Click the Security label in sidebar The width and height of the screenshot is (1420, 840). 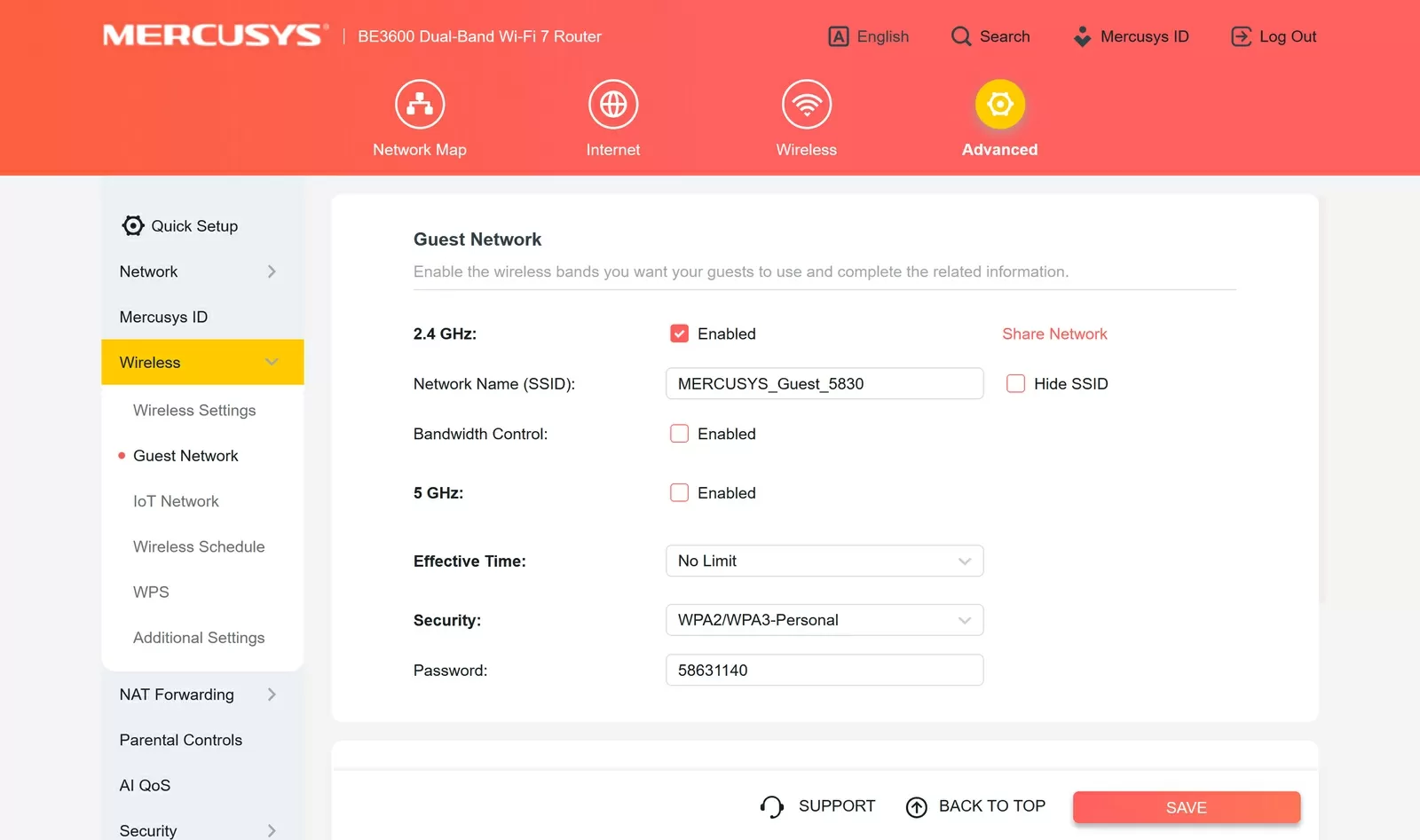pos(148,830)
